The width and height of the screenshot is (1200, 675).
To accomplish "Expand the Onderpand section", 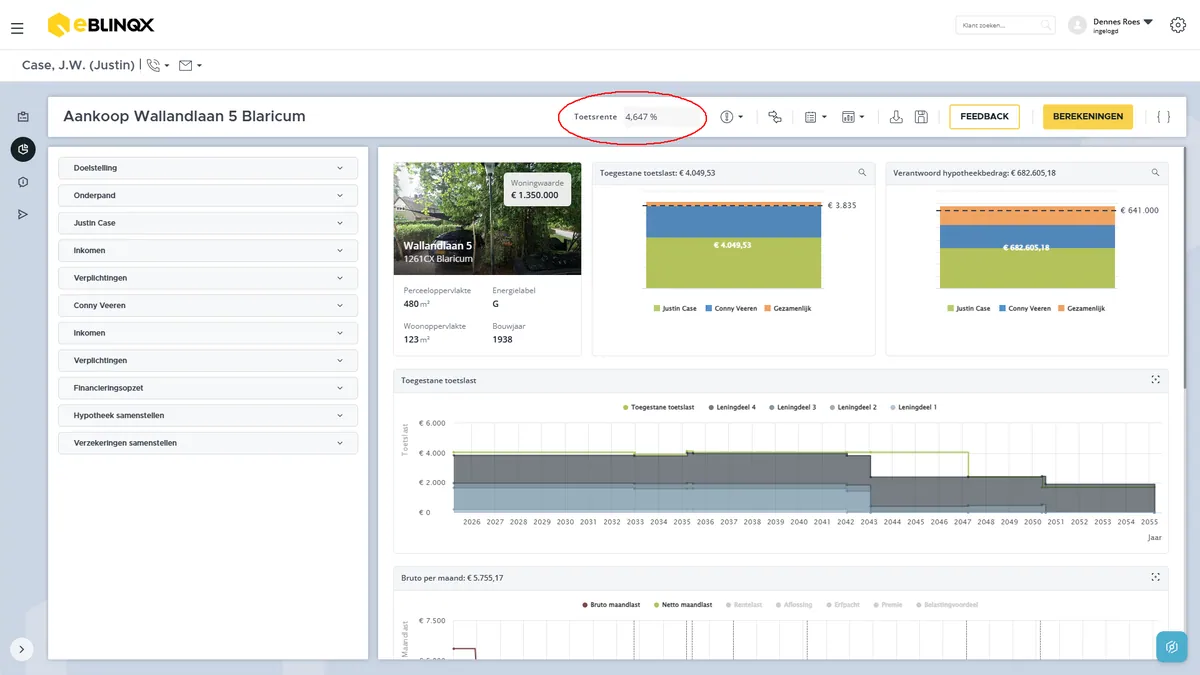I will 208,195.
